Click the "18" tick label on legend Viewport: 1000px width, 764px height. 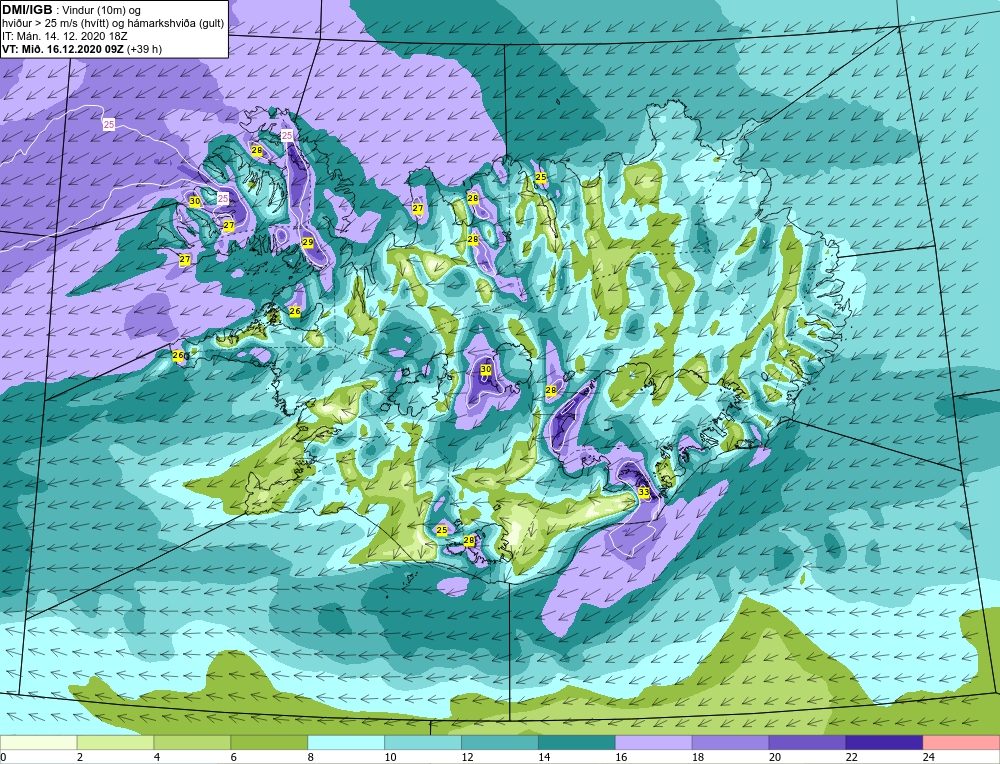(x=698, y=757)
